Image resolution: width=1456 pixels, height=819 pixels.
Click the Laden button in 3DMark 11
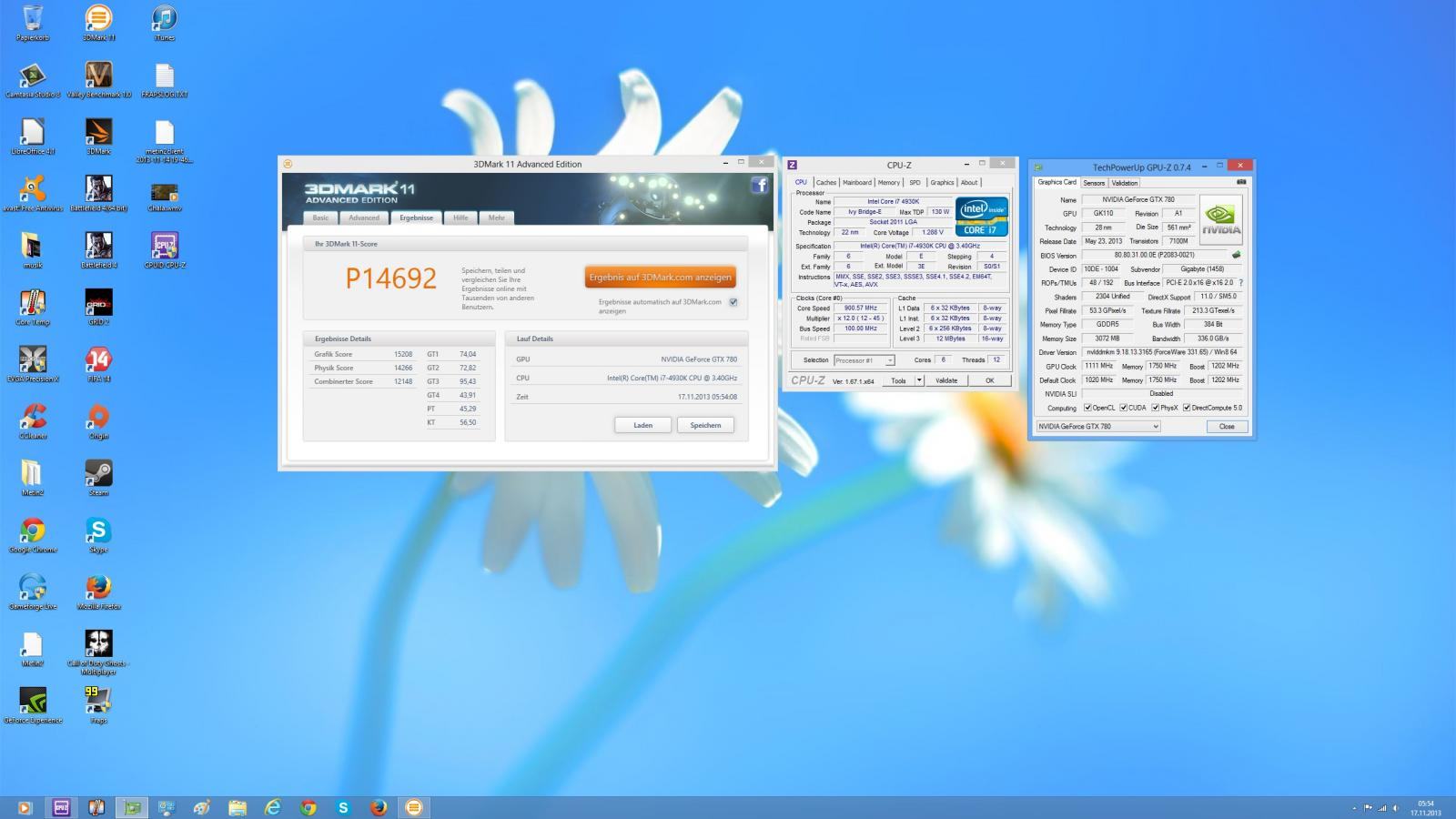coord(643,425)
